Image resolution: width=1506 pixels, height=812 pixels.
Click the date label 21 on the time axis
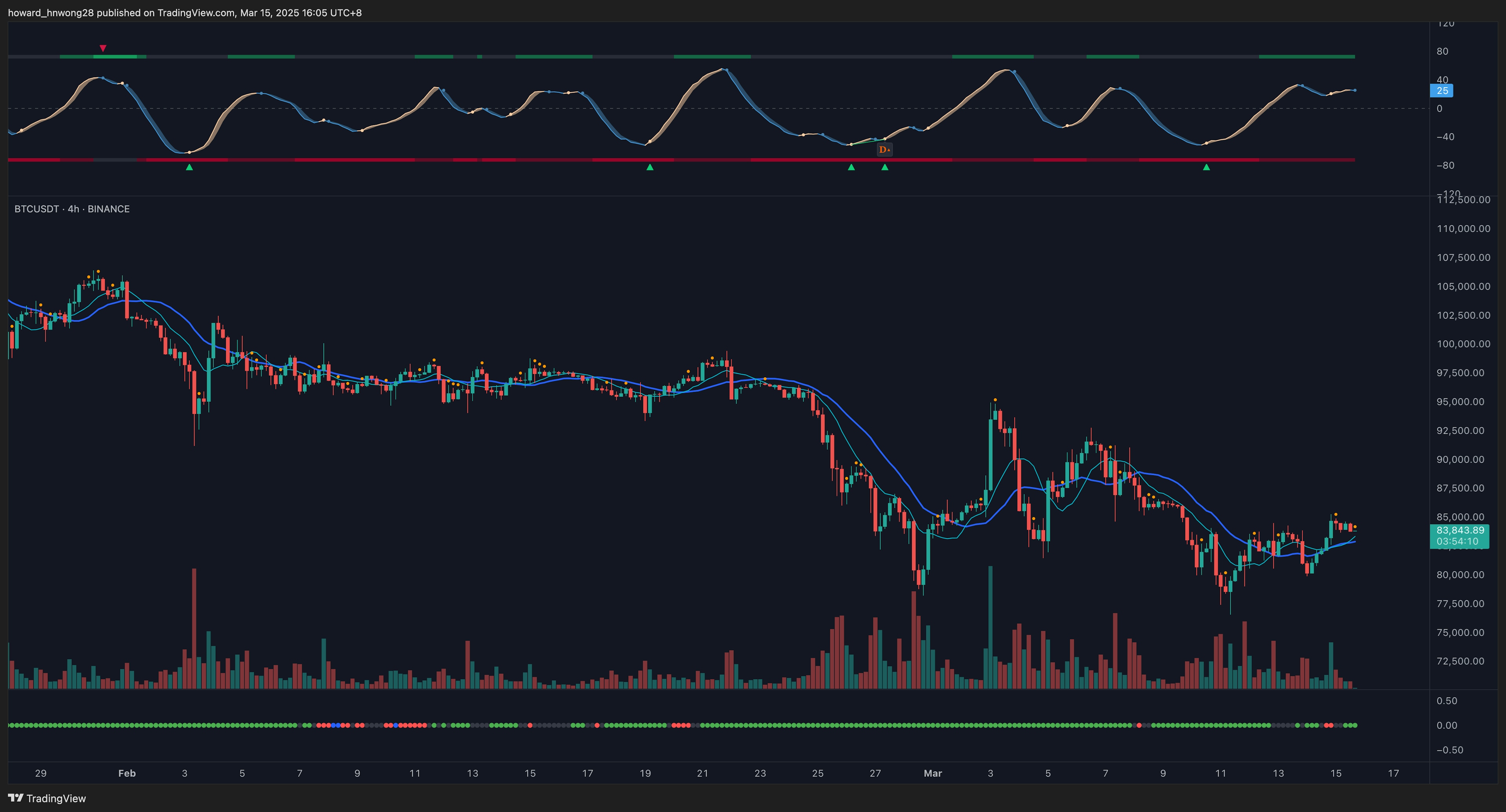[702, 773]
